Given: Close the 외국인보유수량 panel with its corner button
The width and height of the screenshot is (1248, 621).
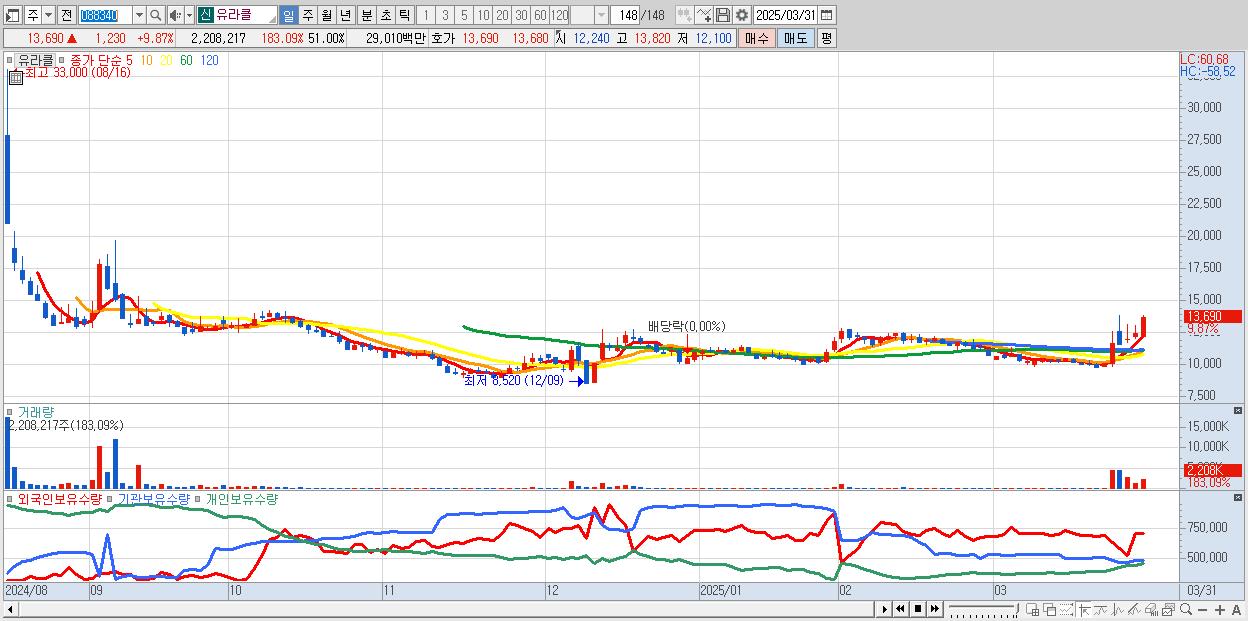Looking at the screenshot, I should [x=1237, y=497].
